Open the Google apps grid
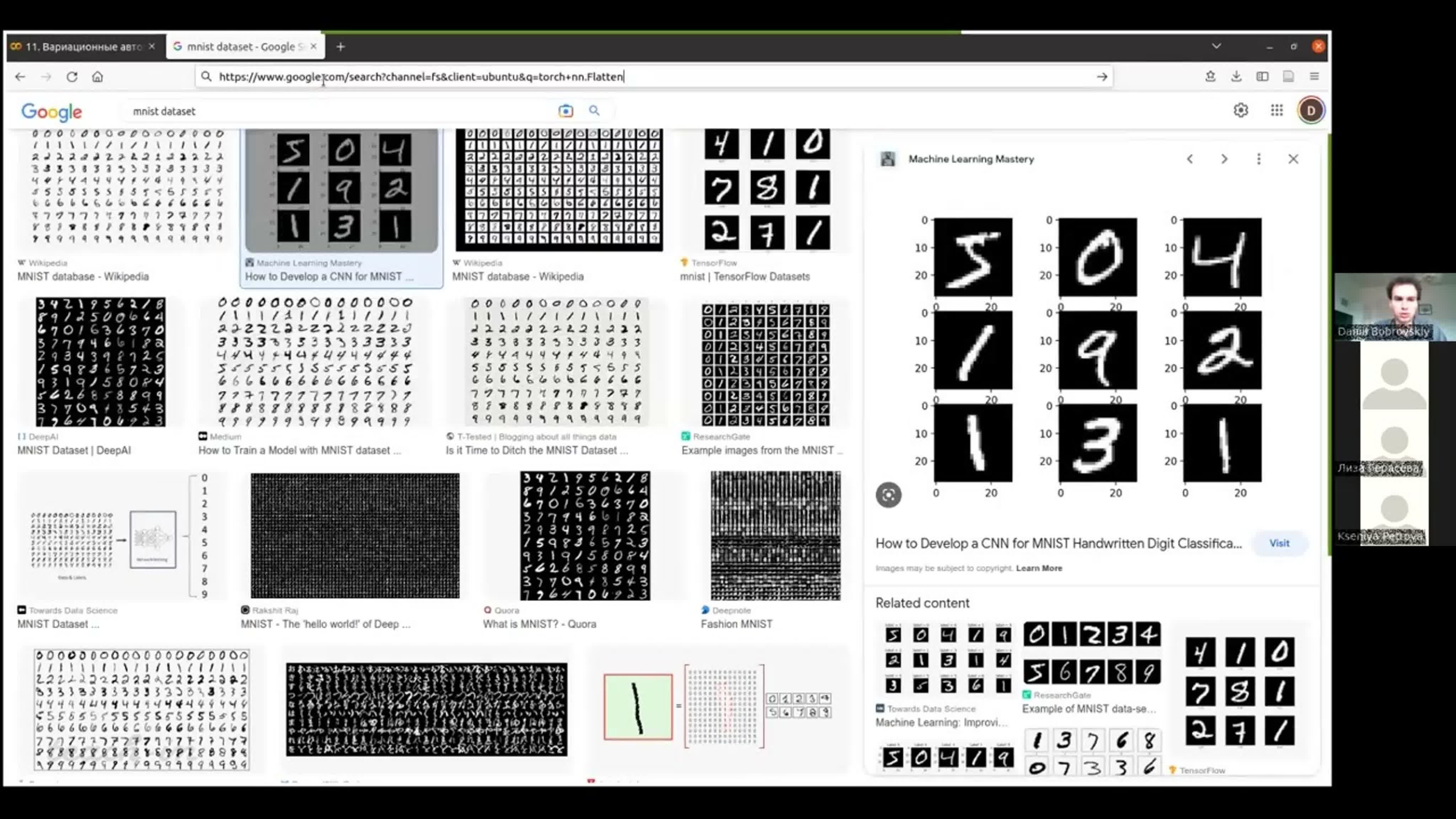 click(1277, 110)
